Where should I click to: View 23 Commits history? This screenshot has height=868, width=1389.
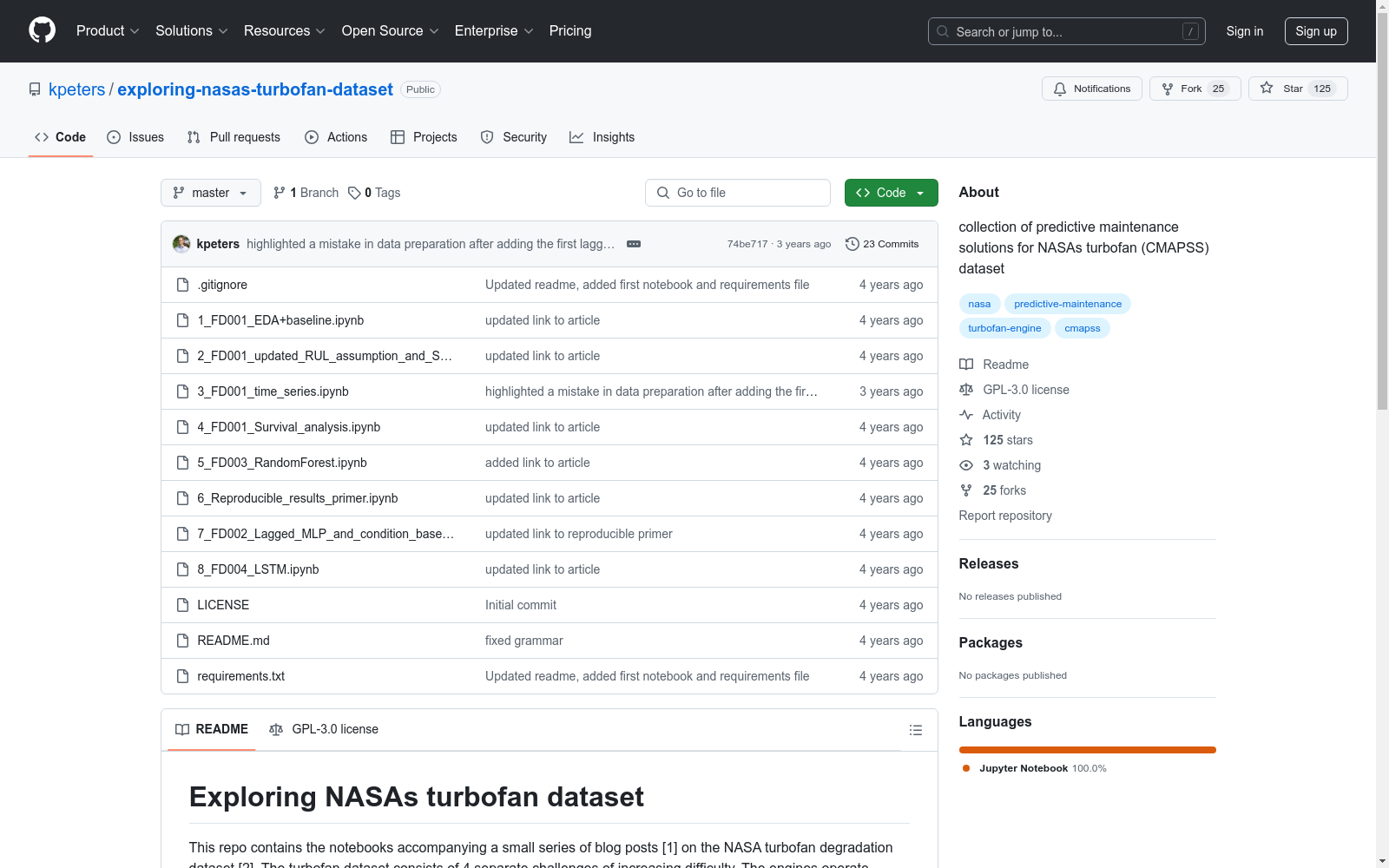point(882,244)
